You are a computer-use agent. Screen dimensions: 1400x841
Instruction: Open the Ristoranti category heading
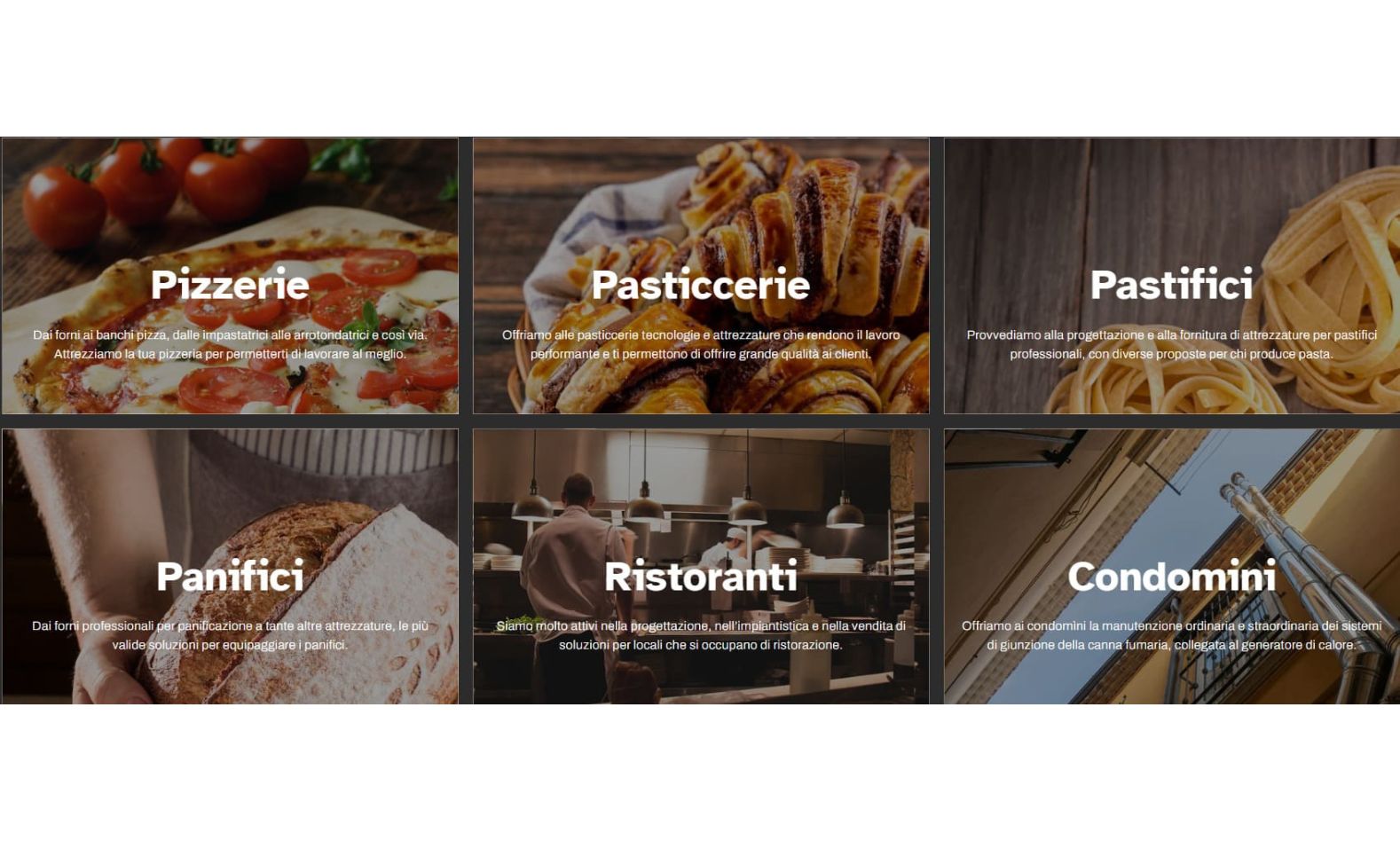point(701,576)
